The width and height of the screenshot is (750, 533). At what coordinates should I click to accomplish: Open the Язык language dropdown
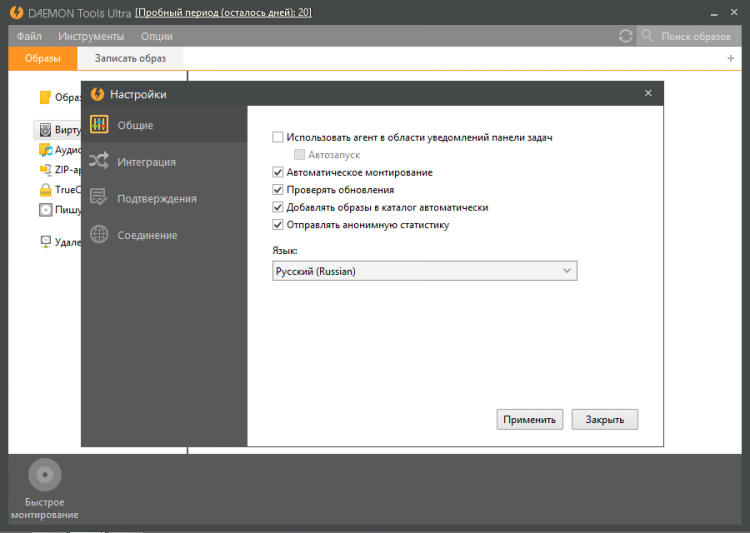(425, 271)
